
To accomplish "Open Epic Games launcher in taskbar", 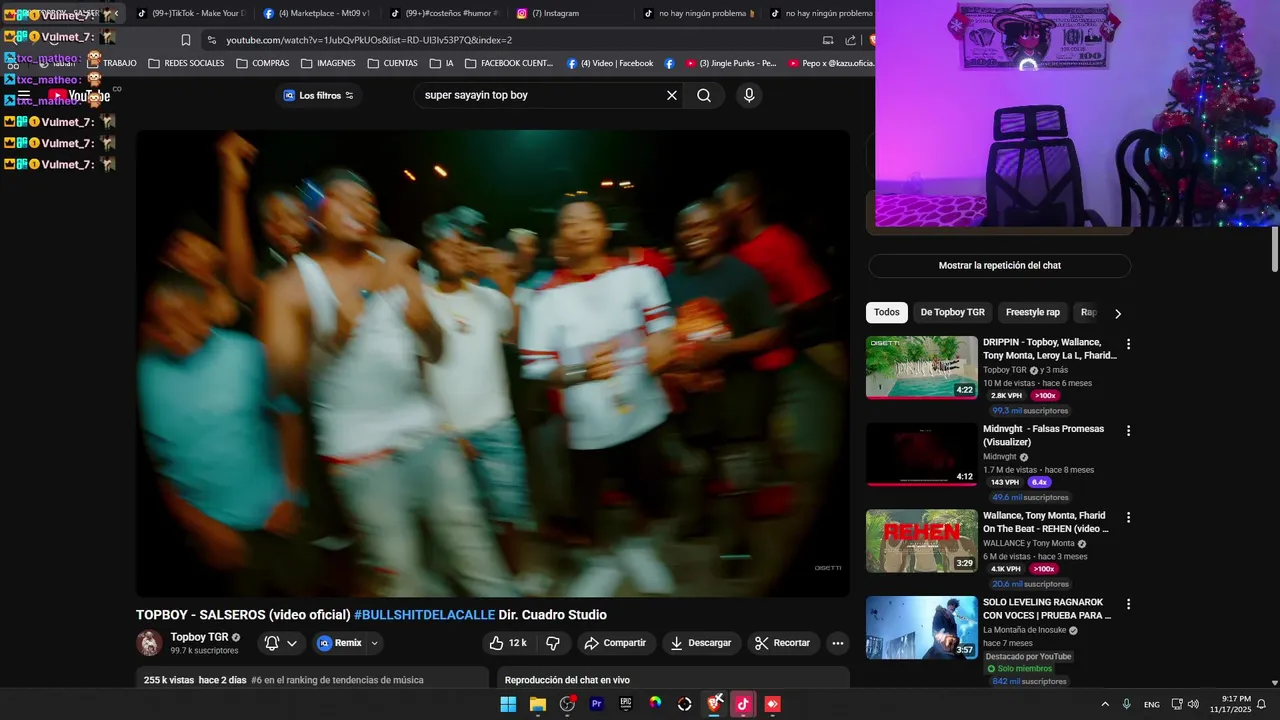I will 626,704.
